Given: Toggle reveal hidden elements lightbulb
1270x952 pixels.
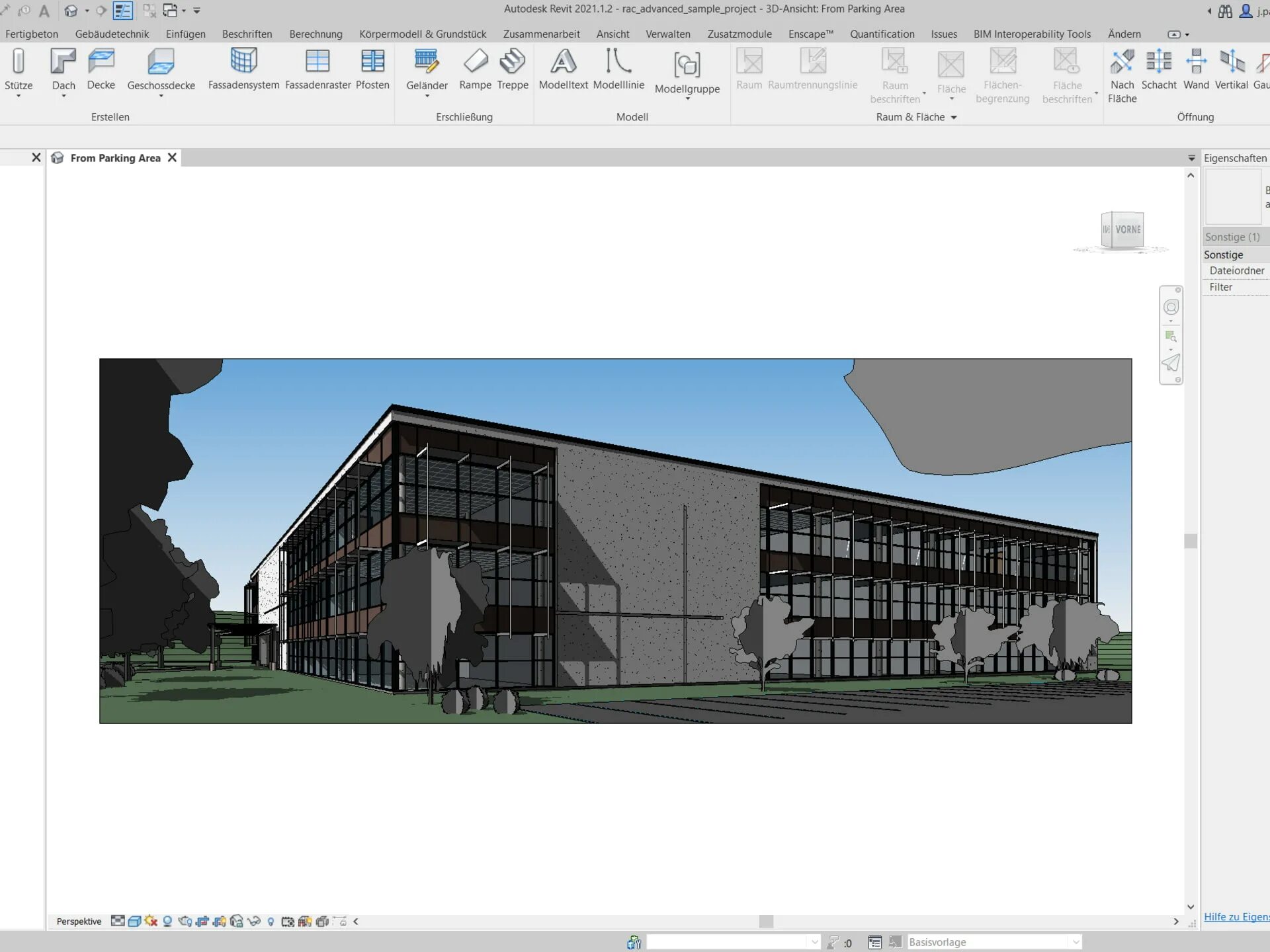Looking at the screenshot, I should click(271, 921).
